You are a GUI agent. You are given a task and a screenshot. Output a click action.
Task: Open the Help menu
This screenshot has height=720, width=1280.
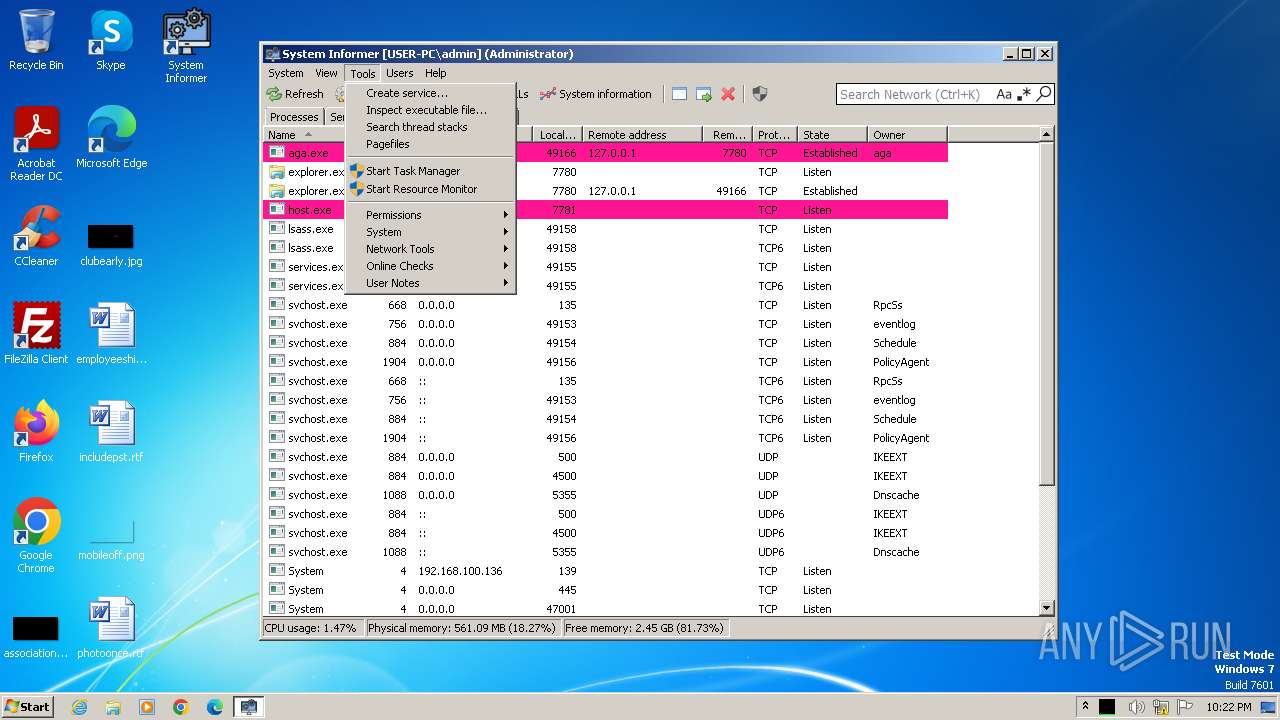pos(436,73)
